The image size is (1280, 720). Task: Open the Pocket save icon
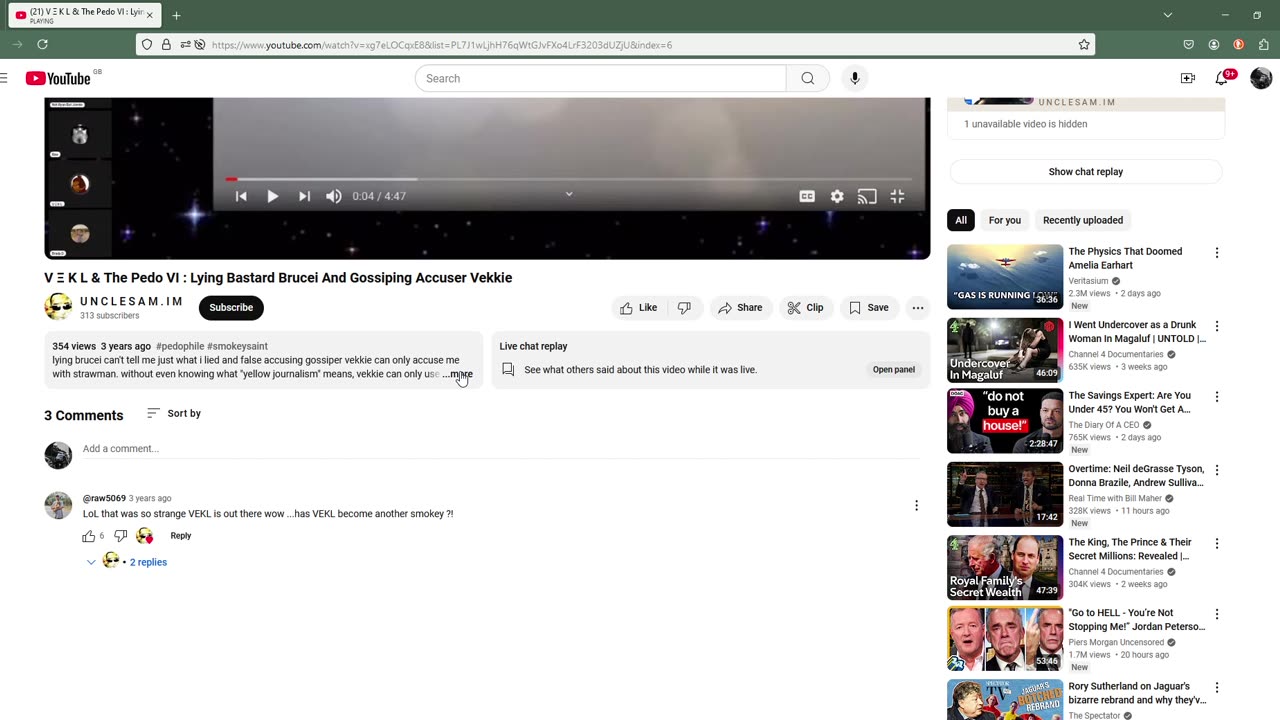(1188, 44)
